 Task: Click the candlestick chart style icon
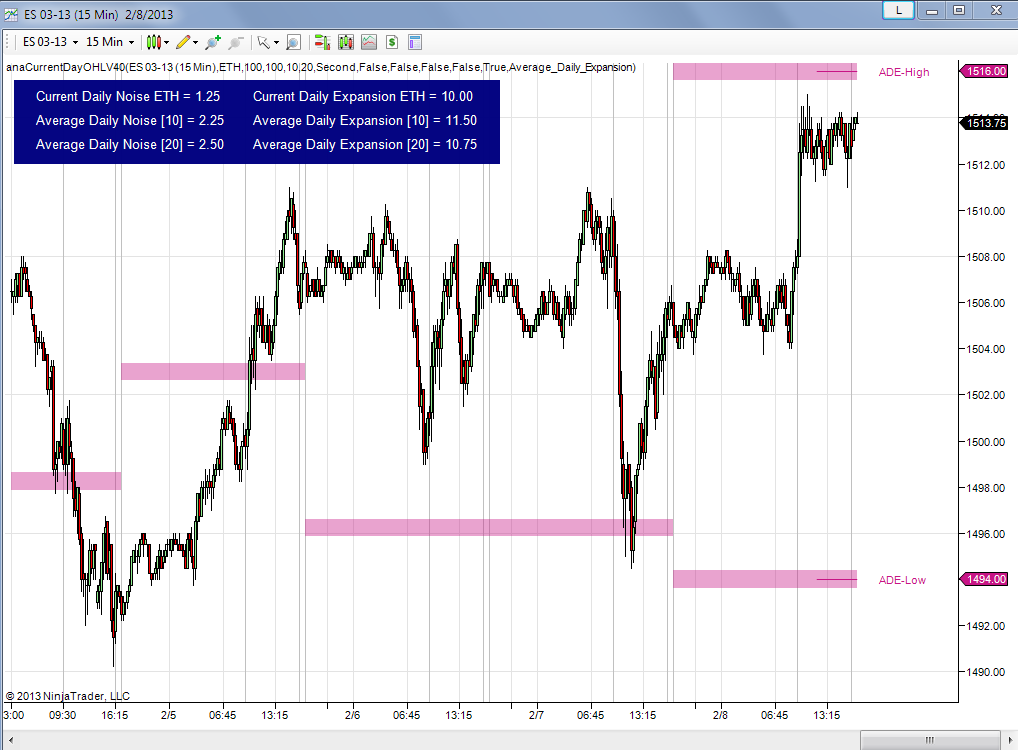tap(153, 42)
